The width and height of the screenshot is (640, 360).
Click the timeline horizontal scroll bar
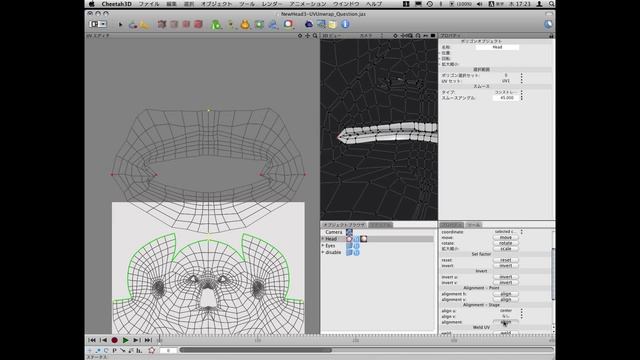click(x=256, y=350)
